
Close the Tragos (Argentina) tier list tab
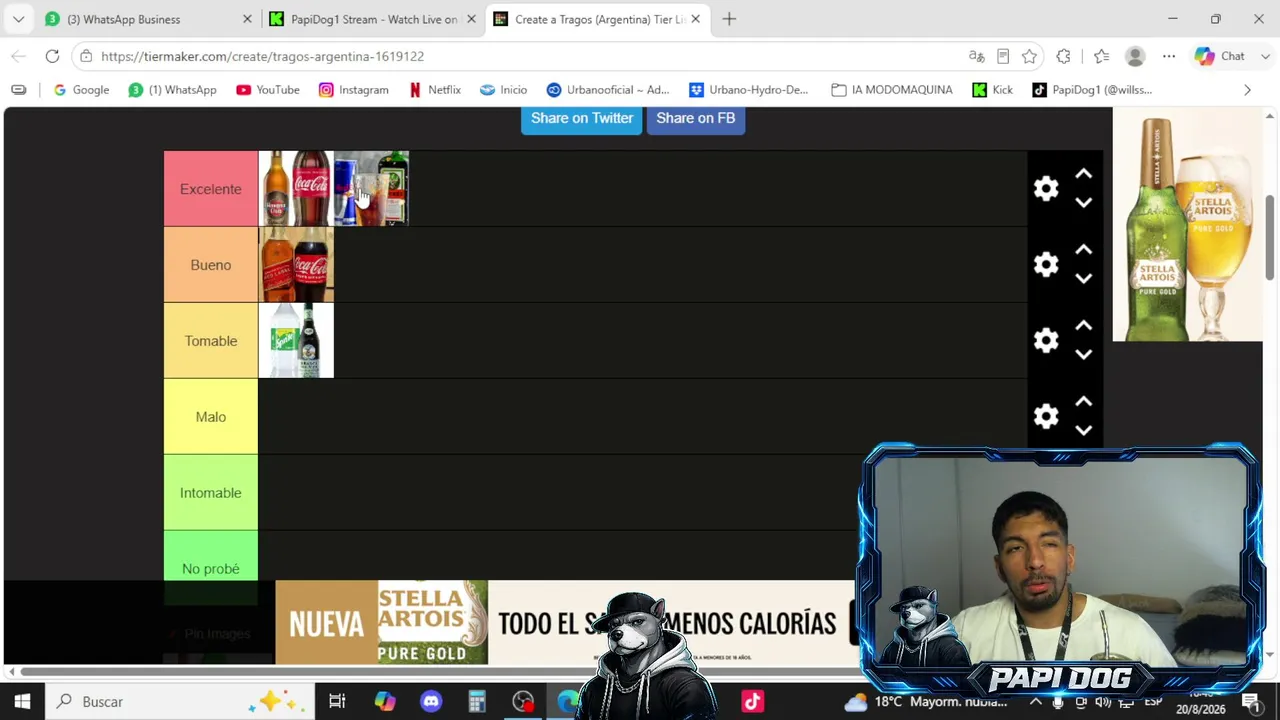(695, 19)
